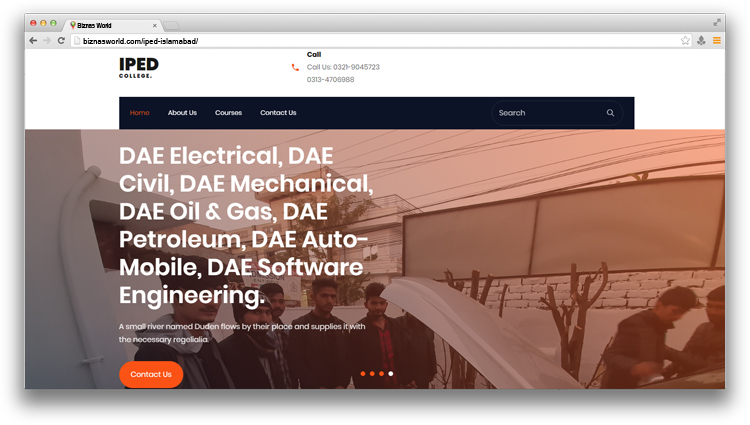The image size is (750, 425).
Task: Open the About Us menu item
Action: click(x=182, y=113)
